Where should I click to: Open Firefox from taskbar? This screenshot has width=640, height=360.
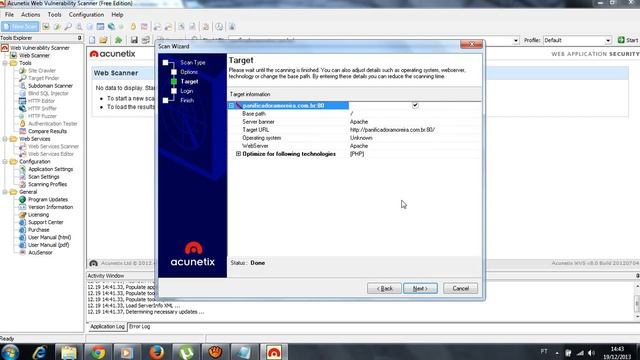[x=156, y=352]
